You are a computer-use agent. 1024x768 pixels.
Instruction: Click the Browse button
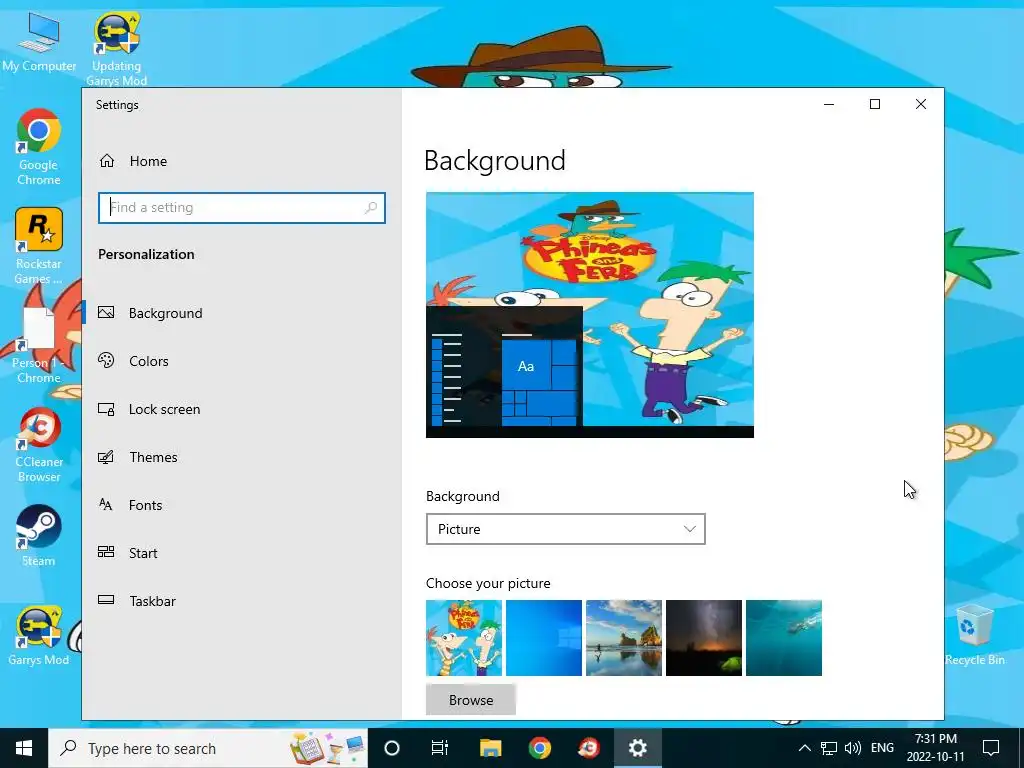point(471,699)
